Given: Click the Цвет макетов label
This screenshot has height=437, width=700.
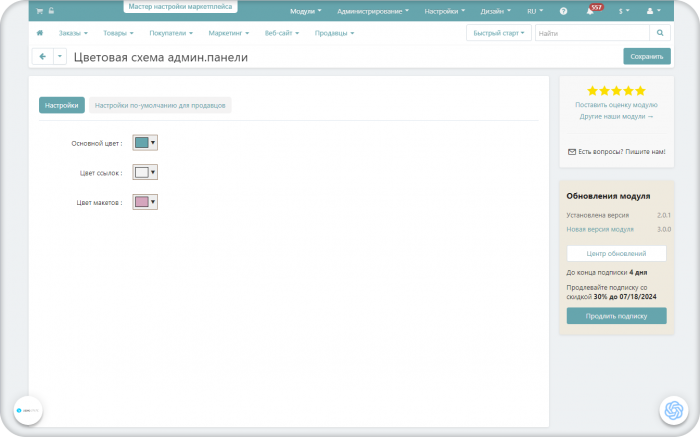Looking at the screenshot, I should click(99, 203).
